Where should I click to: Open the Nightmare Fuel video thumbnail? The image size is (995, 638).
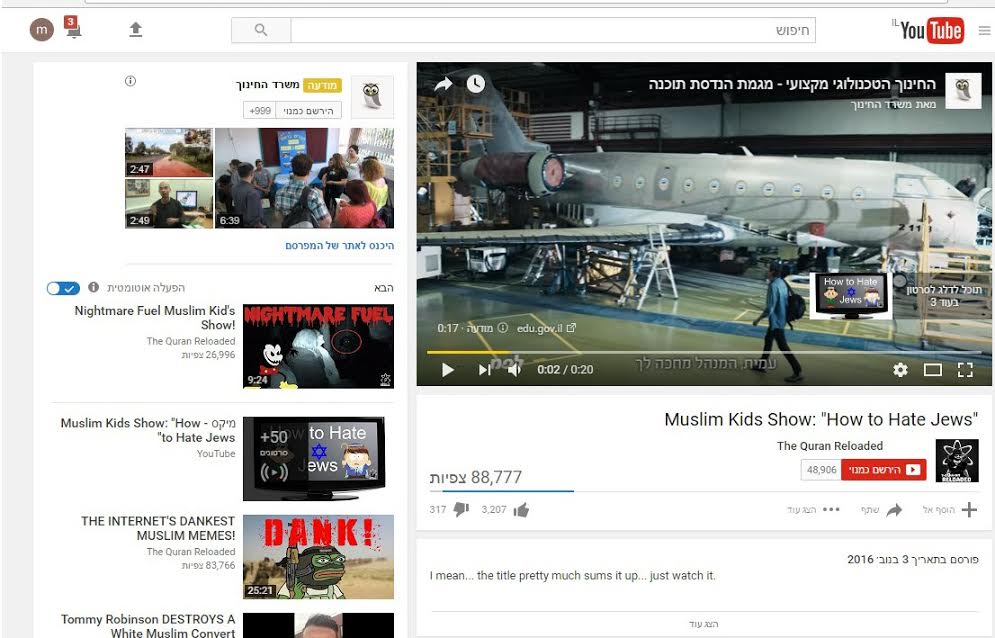pos(318,346)
